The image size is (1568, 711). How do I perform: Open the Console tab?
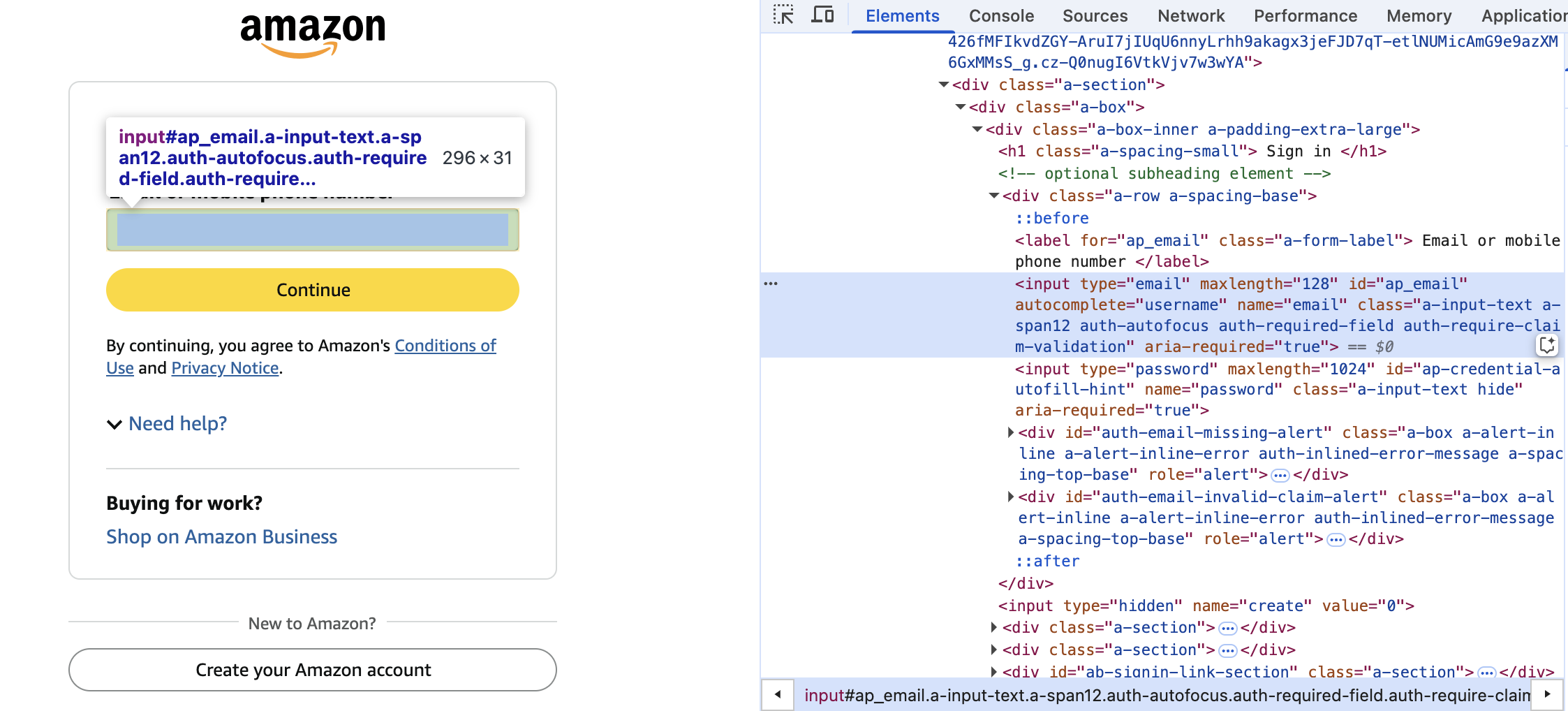1001,15
